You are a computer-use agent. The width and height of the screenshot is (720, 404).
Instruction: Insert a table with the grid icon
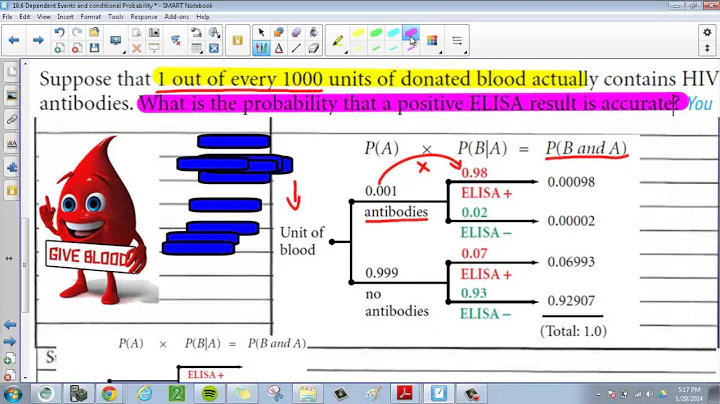(x=197, y=48)
